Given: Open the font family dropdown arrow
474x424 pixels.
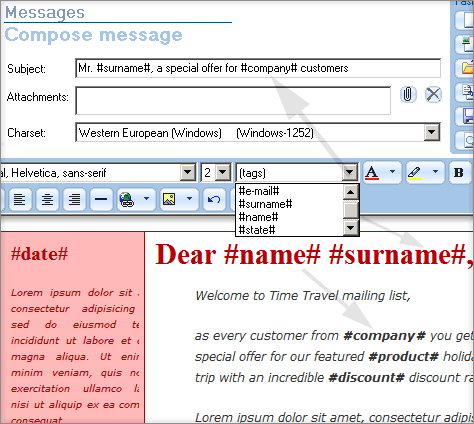Looking at the screenshot, I should click(188, 172).
